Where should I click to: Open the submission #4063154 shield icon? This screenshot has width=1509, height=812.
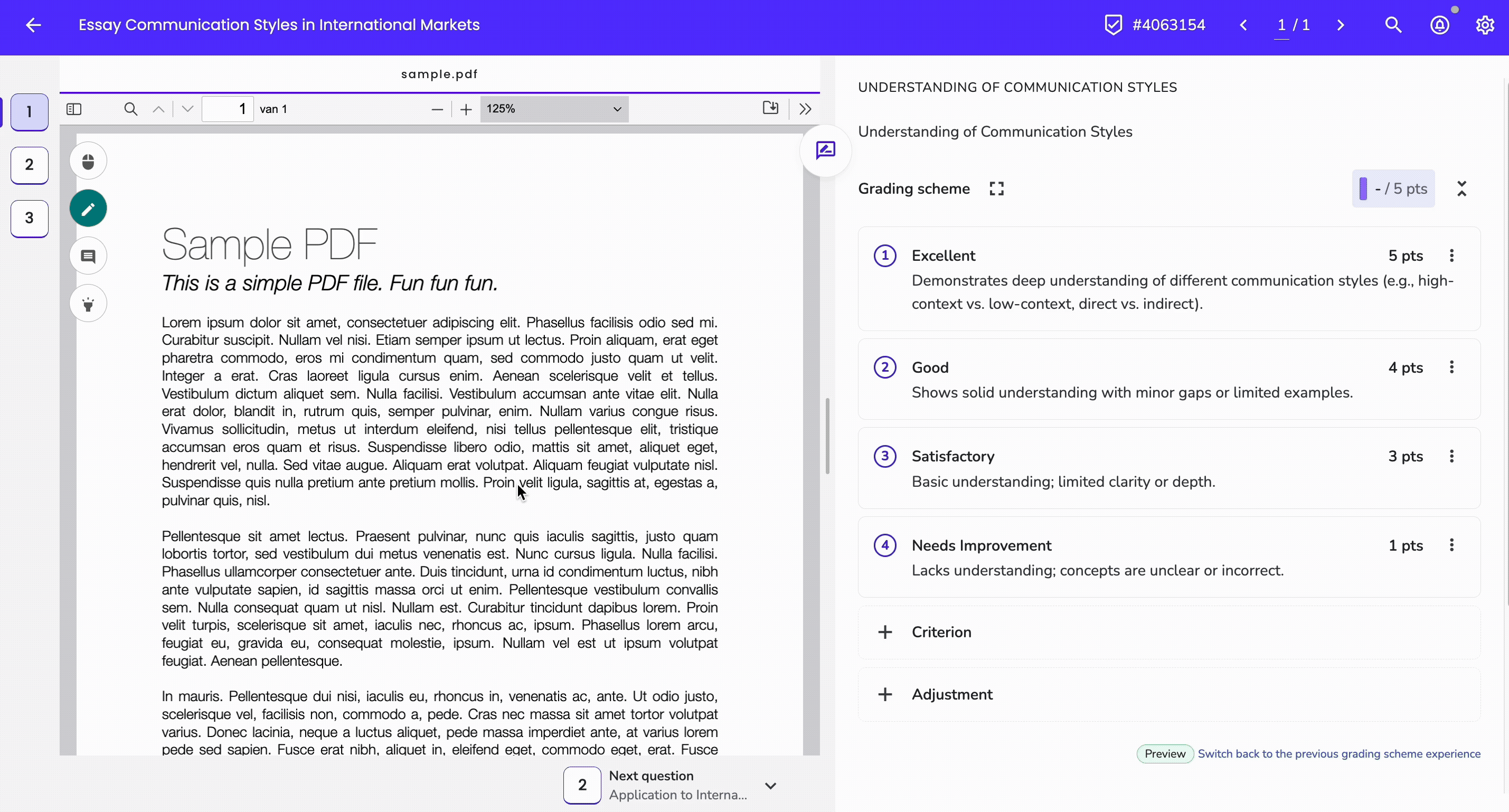[1113, 25]
